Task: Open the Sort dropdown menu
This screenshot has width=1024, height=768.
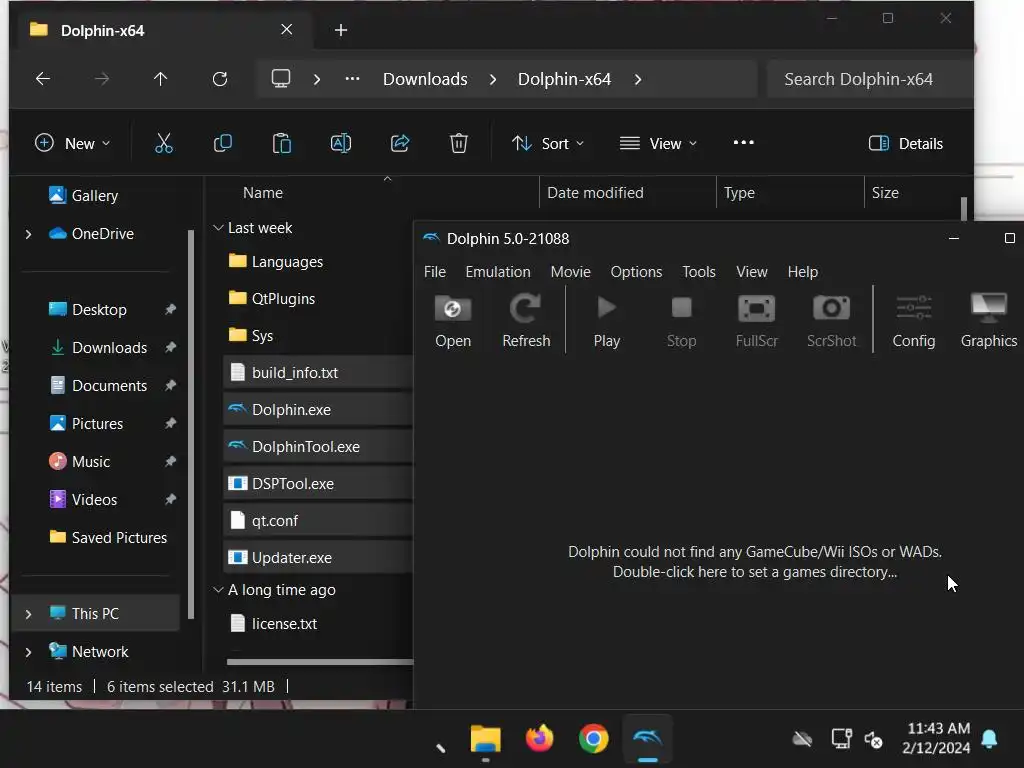Action: coord(547,143)
